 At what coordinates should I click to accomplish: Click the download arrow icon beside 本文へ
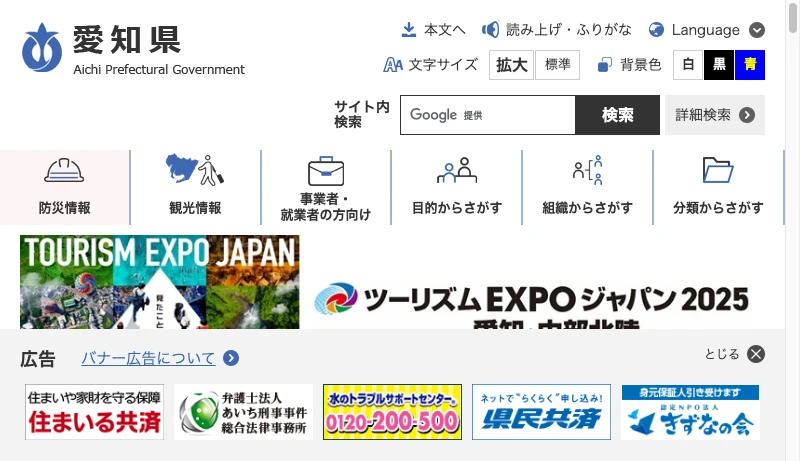click(409, 30)
